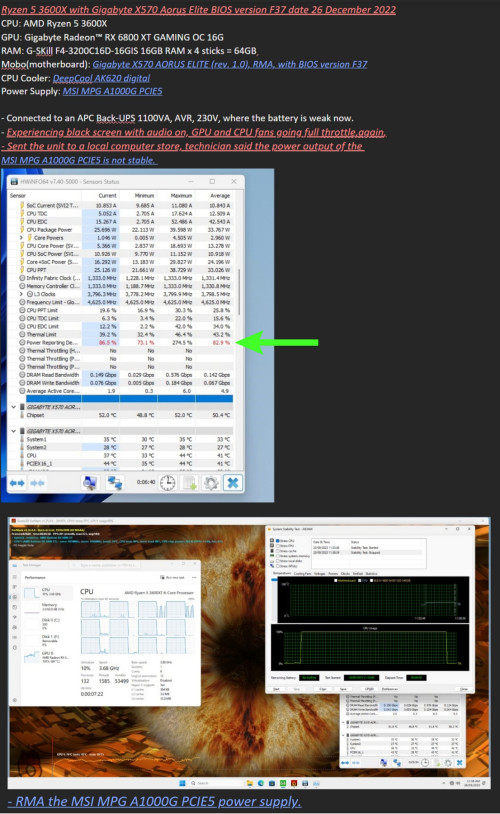
Task: Collapse the GIGABYTE X570 group containing System1
Action: coord(13,431)
